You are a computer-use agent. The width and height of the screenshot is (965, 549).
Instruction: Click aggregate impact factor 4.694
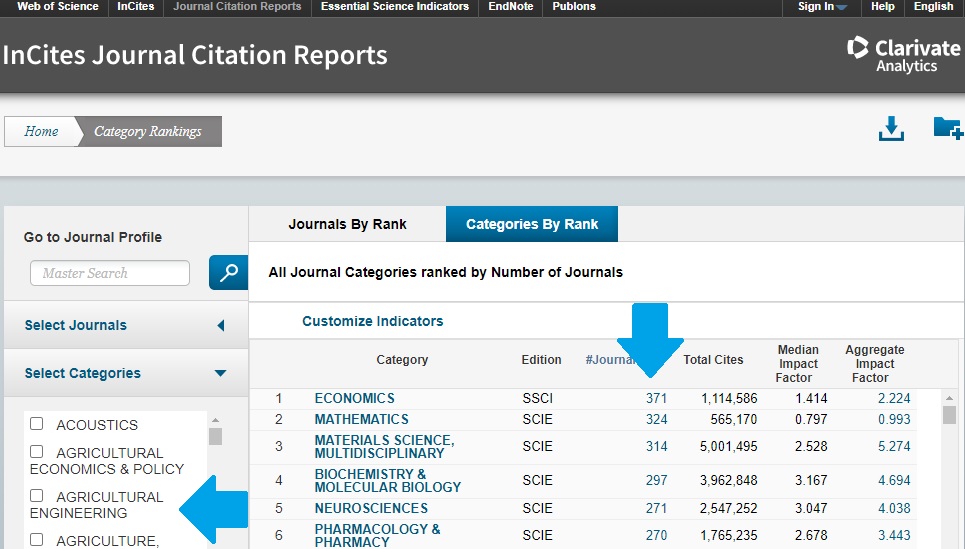pos(894,480)
